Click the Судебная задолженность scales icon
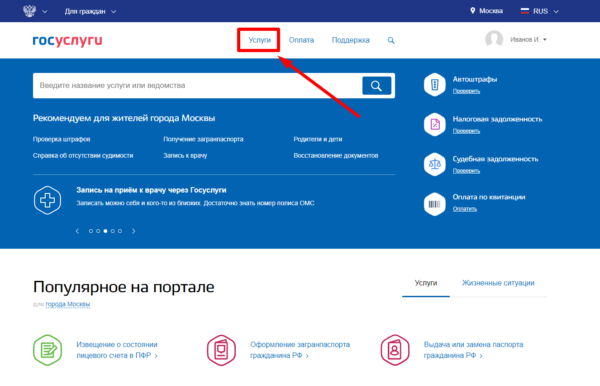This screenshot has height=386, width=600. (x=435, y=164)
